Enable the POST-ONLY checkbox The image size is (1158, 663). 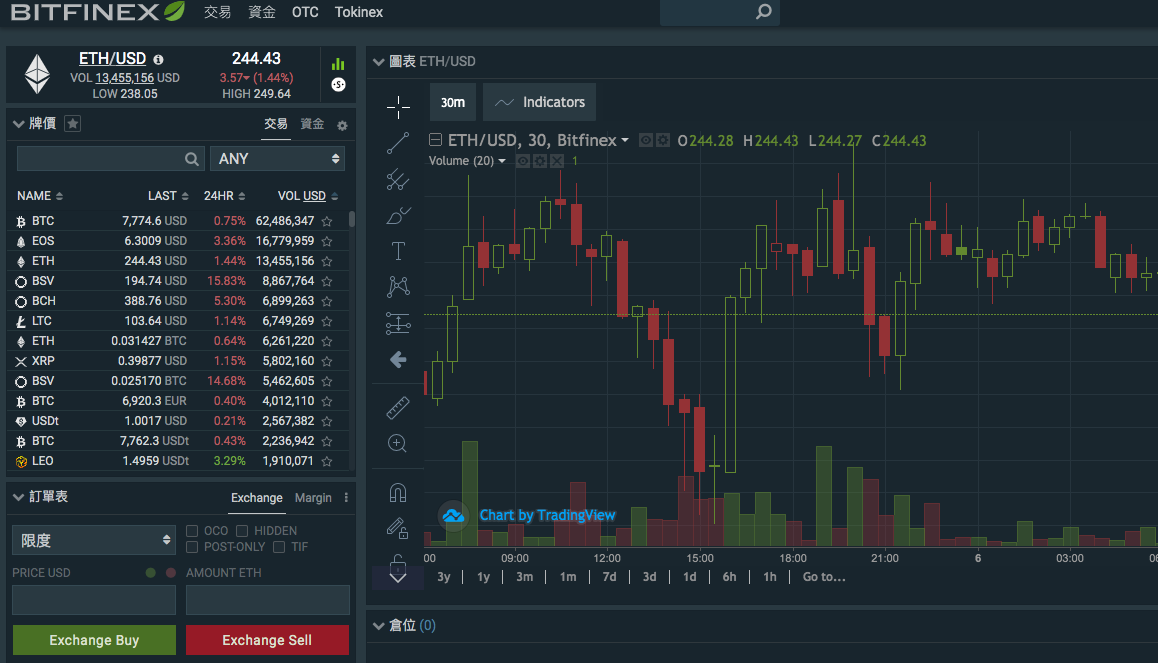point(192,547)
